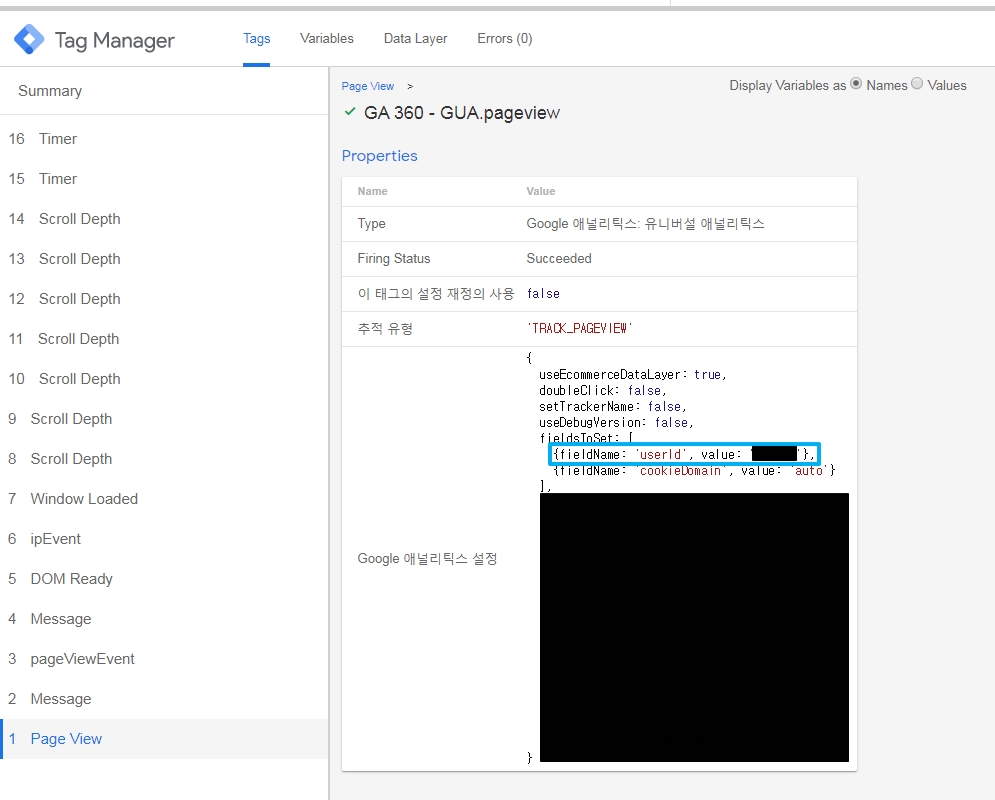Click the Value column header
995x800 pixels.
(541, 191)
